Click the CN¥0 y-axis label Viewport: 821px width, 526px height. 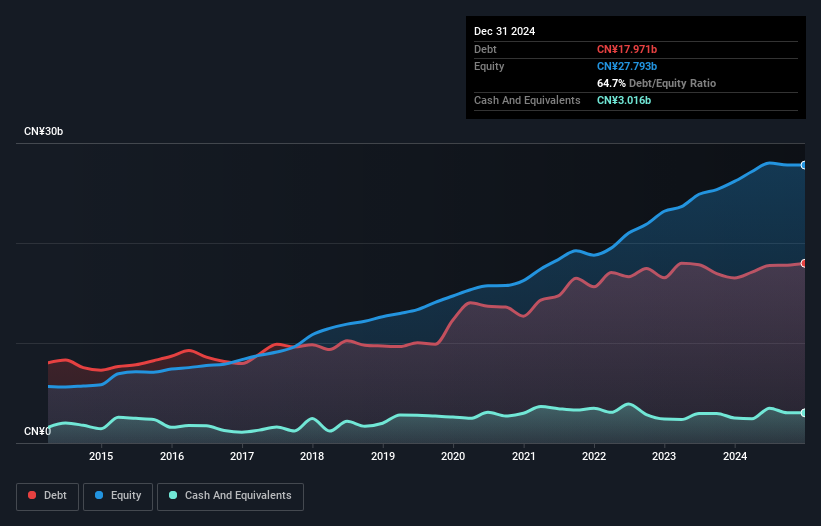(x=37, y=431)
